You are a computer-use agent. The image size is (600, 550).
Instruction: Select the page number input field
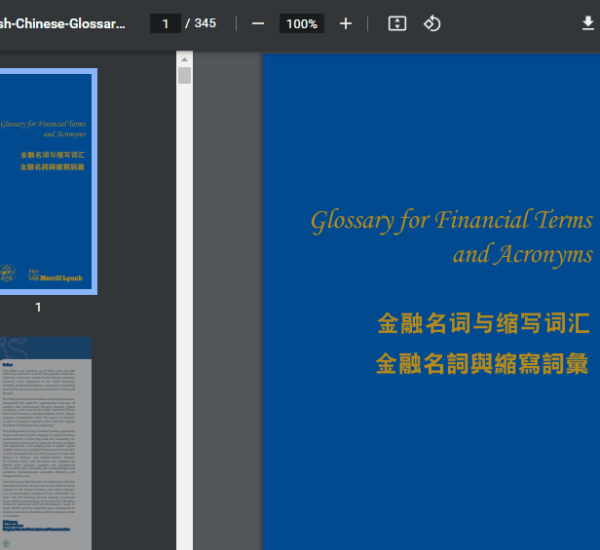click(x=165, y=24)
